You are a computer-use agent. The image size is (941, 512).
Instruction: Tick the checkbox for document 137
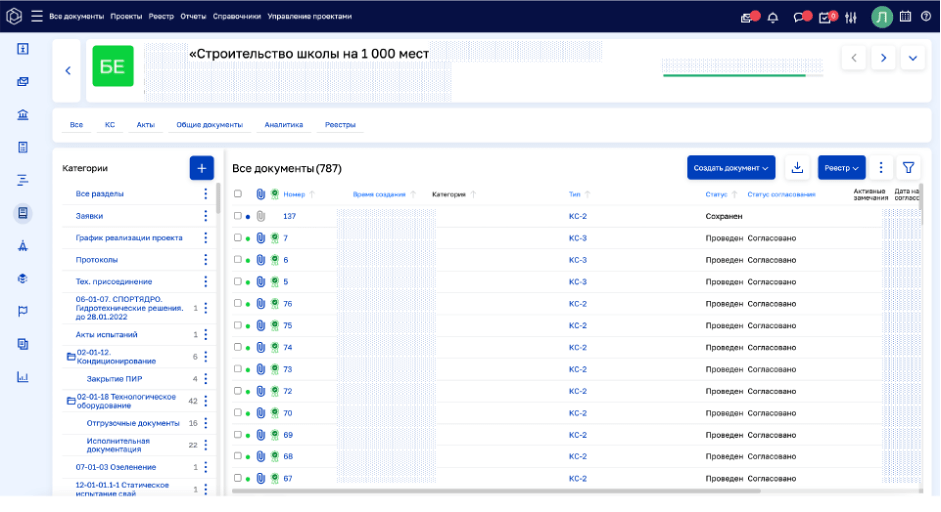tap(237, 216)
